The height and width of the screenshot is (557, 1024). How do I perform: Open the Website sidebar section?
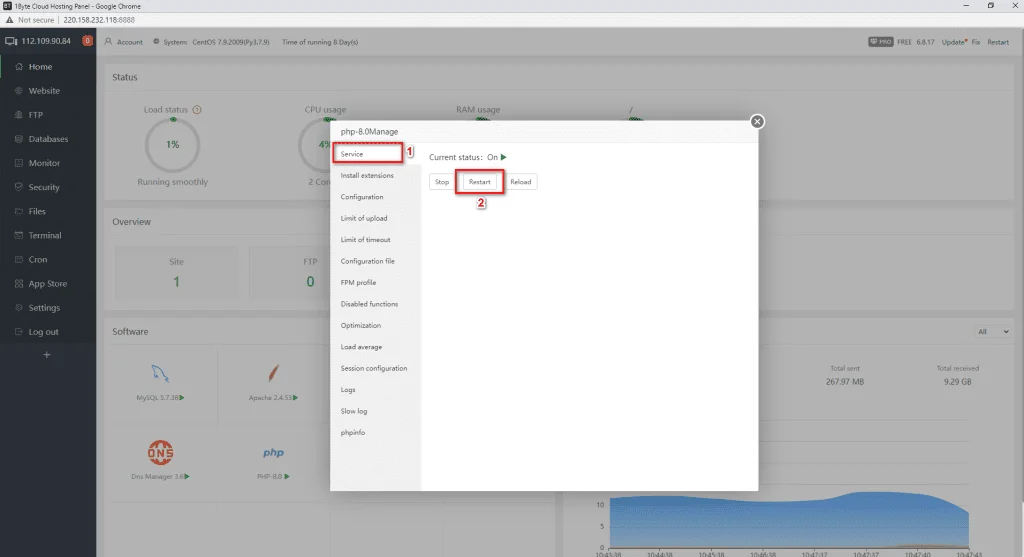tap(43, 91)
